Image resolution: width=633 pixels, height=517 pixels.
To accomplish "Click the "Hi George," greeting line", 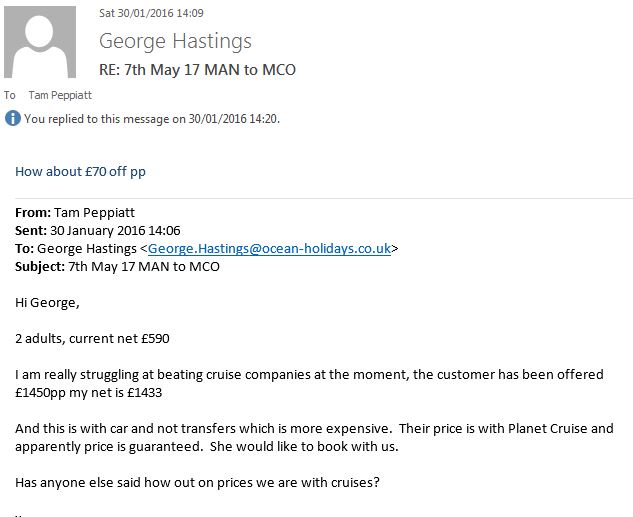I will (50, 302).
